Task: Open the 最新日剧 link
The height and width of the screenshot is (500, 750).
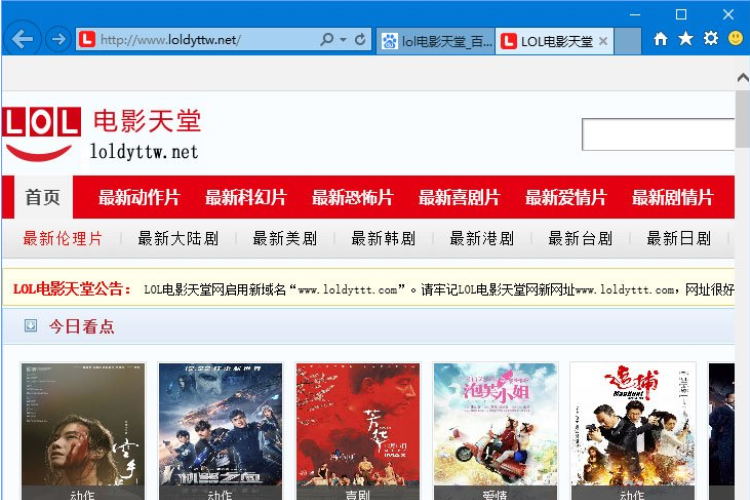Action: pyautogui.click(x=679, y=238)
